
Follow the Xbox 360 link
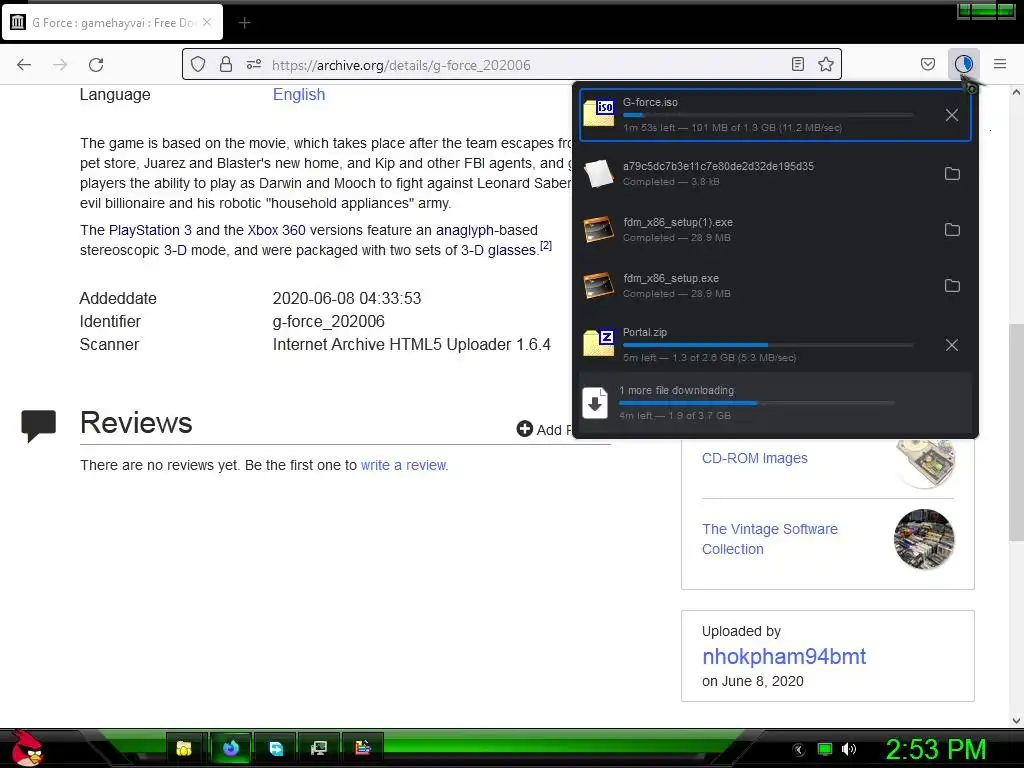click(x=276, y=230)
